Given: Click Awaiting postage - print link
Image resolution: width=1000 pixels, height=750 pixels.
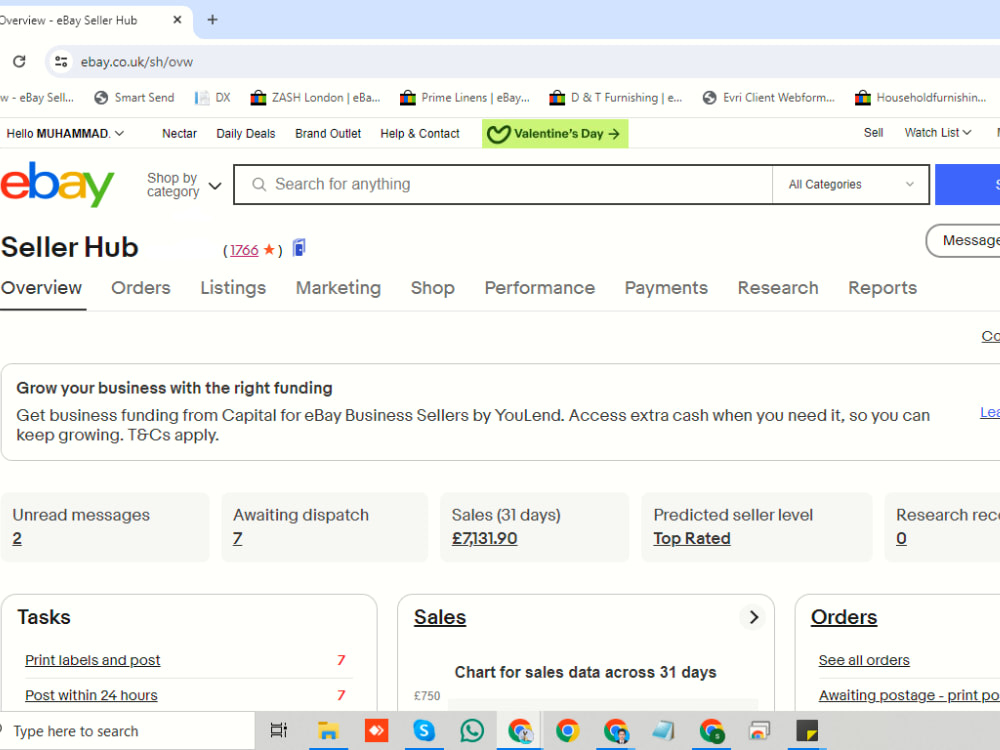Looking at the screenshot, I should (909, 695).
